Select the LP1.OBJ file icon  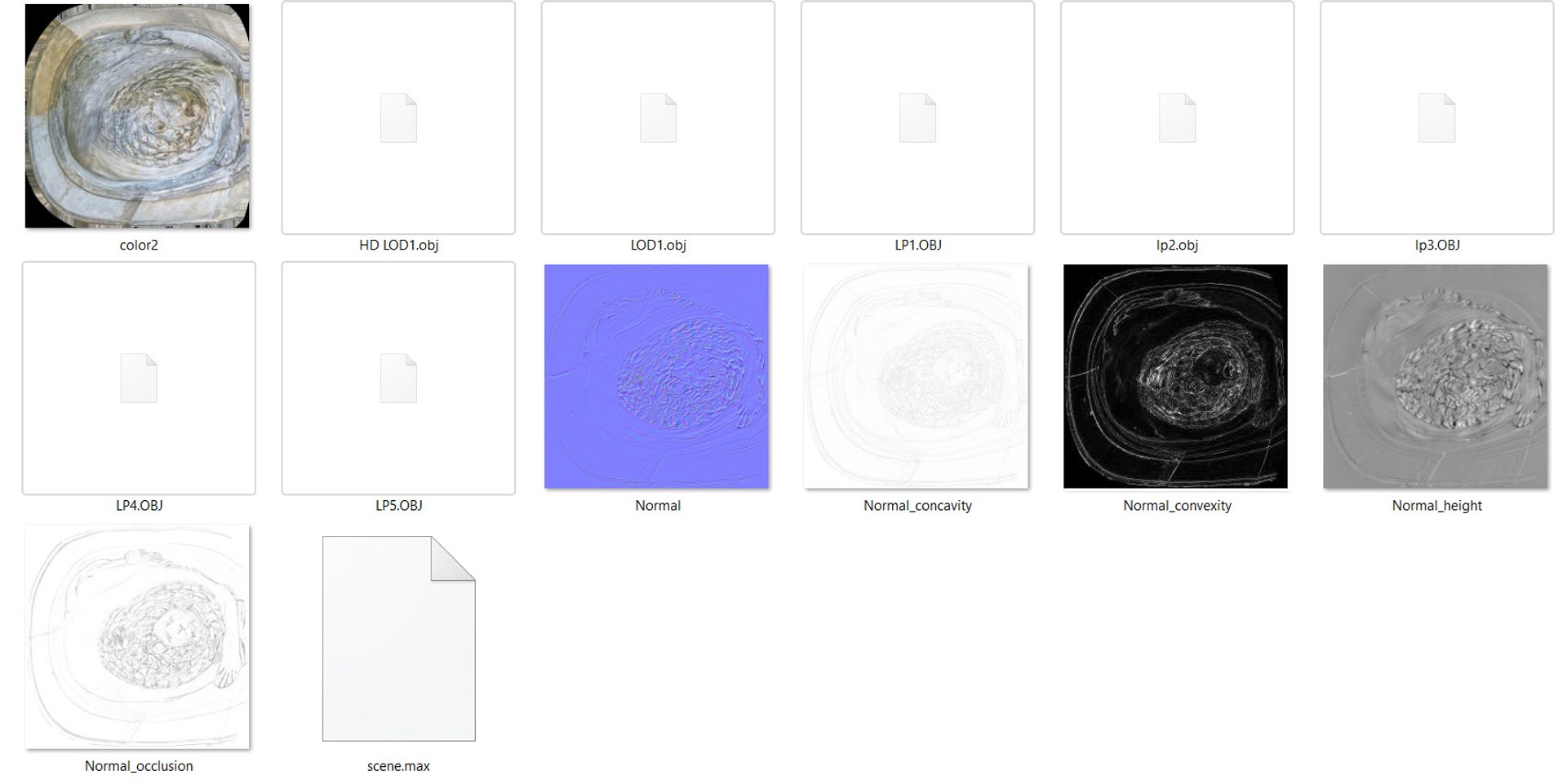click(x=917, y=117)
